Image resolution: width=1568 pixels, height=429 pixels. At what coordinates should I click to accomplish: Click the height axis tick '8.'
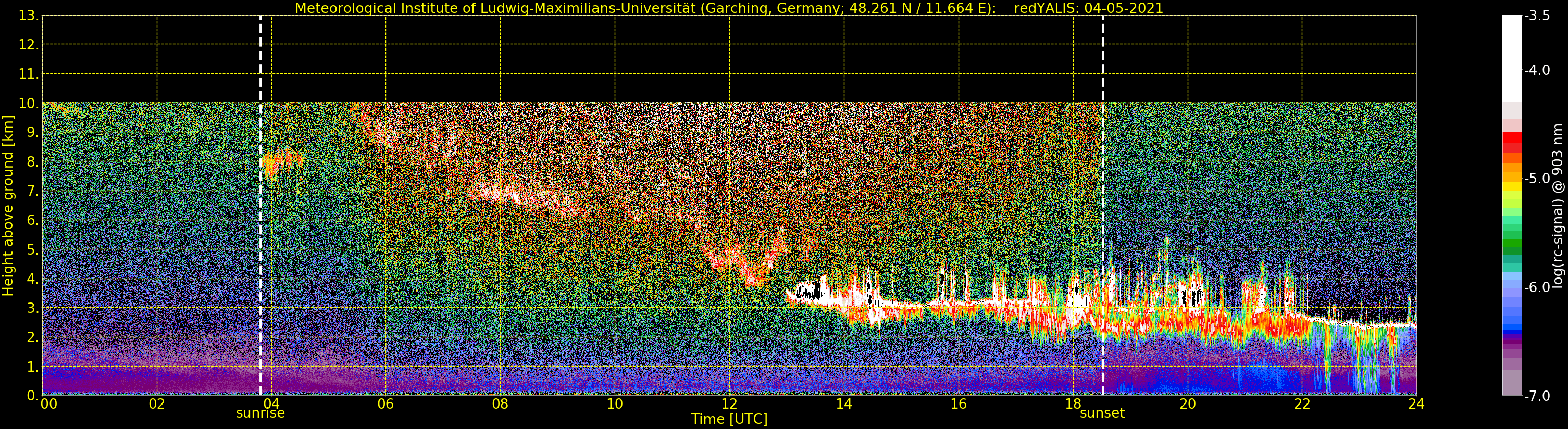tap(33, 162)
